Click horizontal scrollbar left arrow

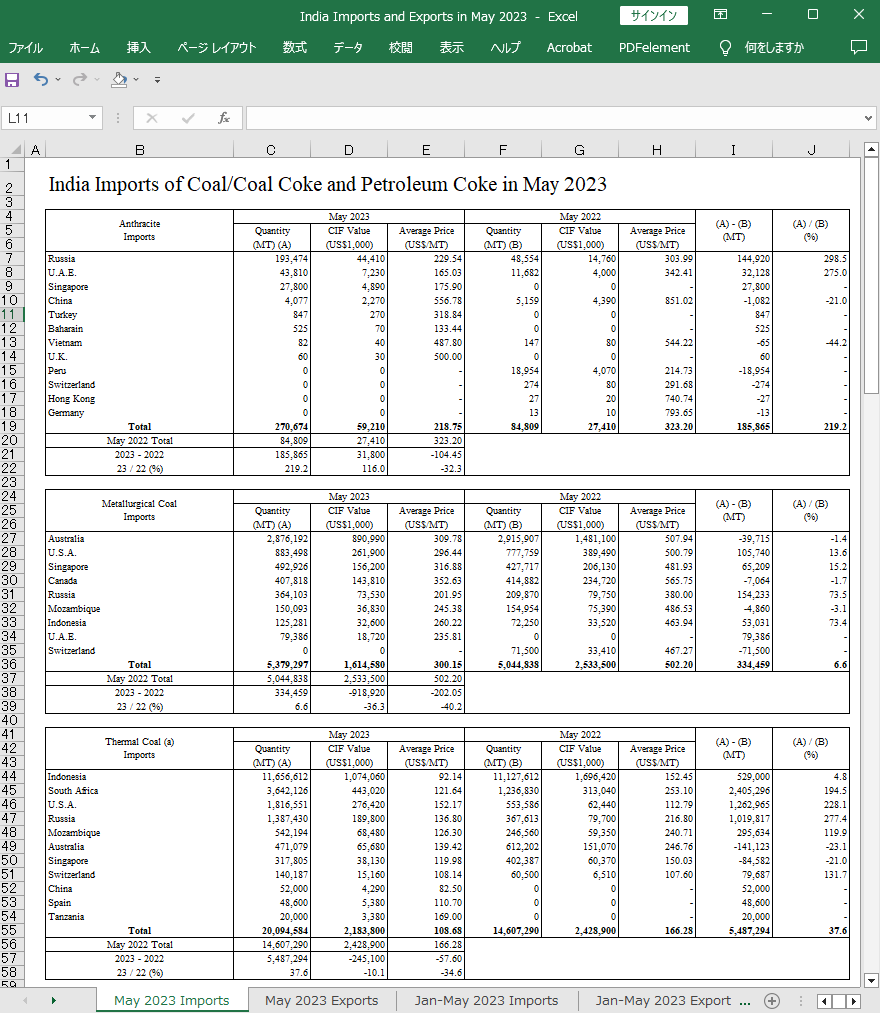[x=824, y=1001]
